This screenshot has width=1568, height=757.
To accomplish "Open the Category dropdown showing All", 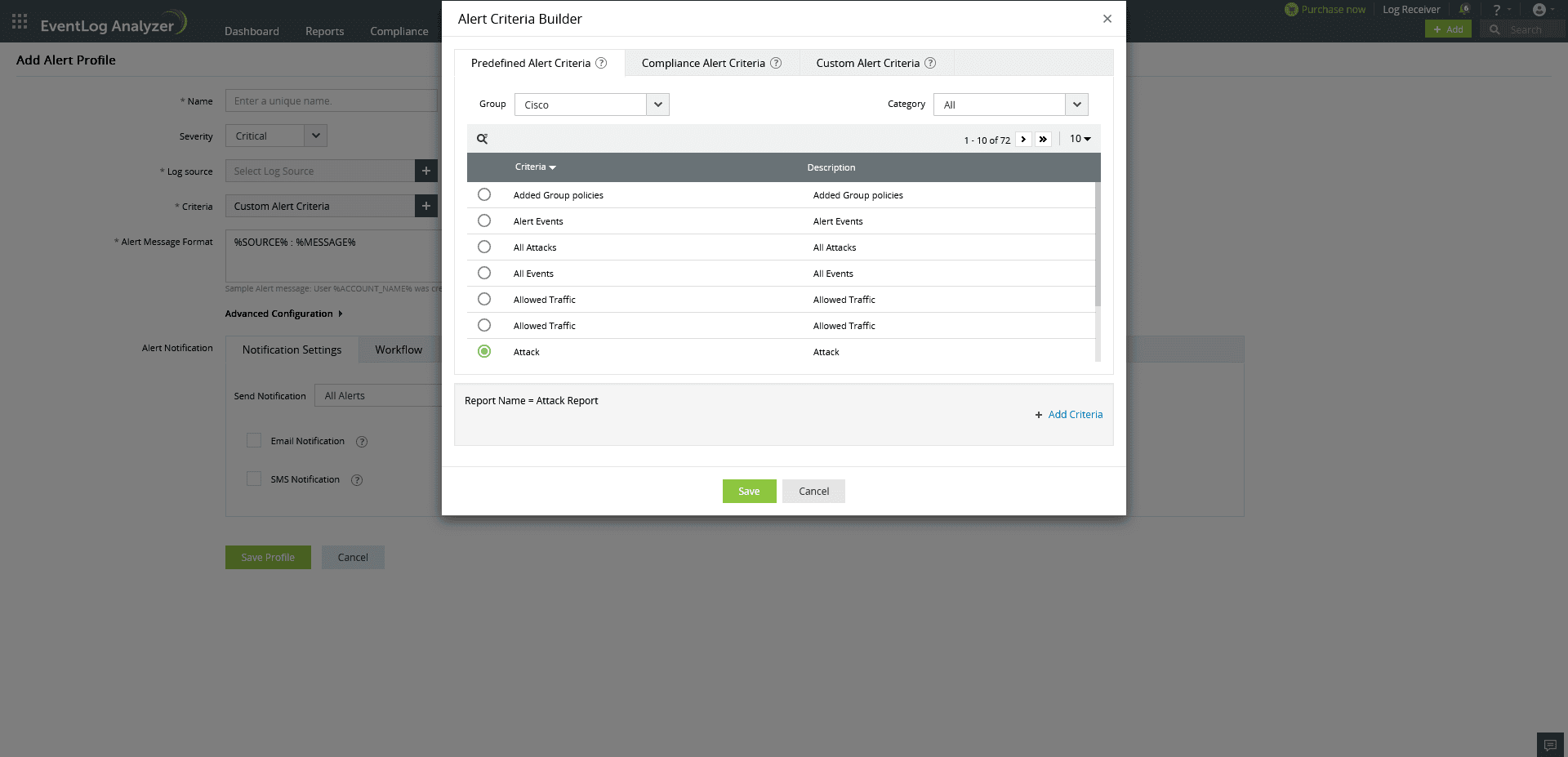I will tap(1011, 105).
